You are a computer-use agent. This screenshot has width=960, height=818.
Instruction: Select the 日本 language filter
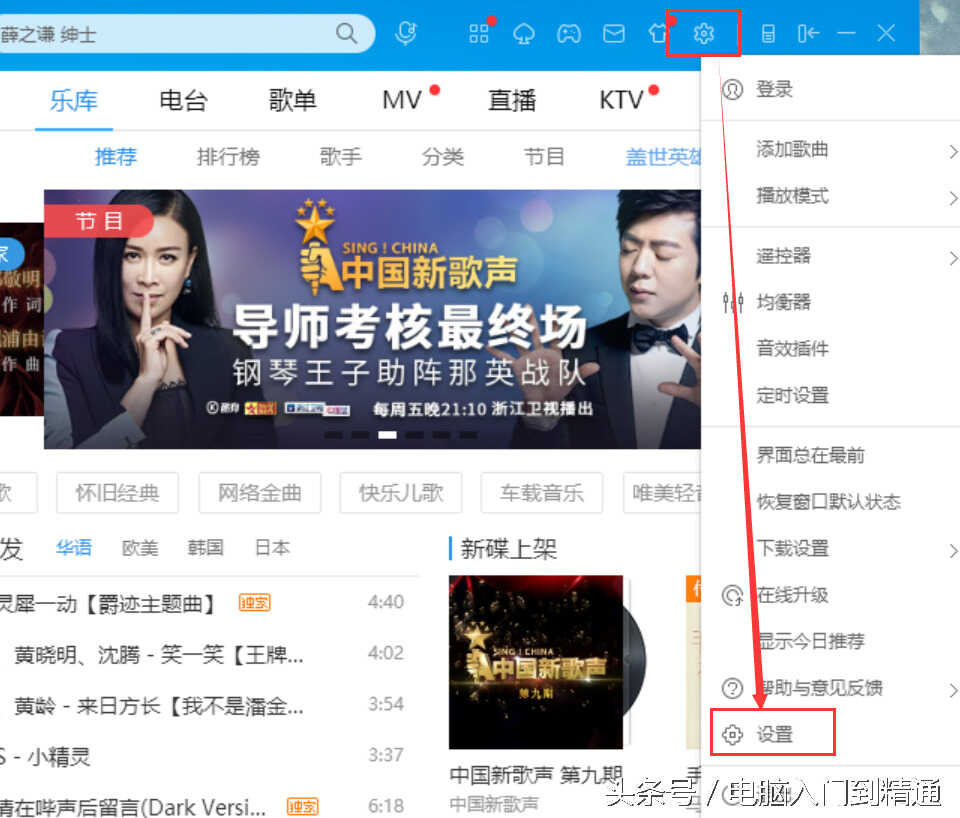point(272,547)
